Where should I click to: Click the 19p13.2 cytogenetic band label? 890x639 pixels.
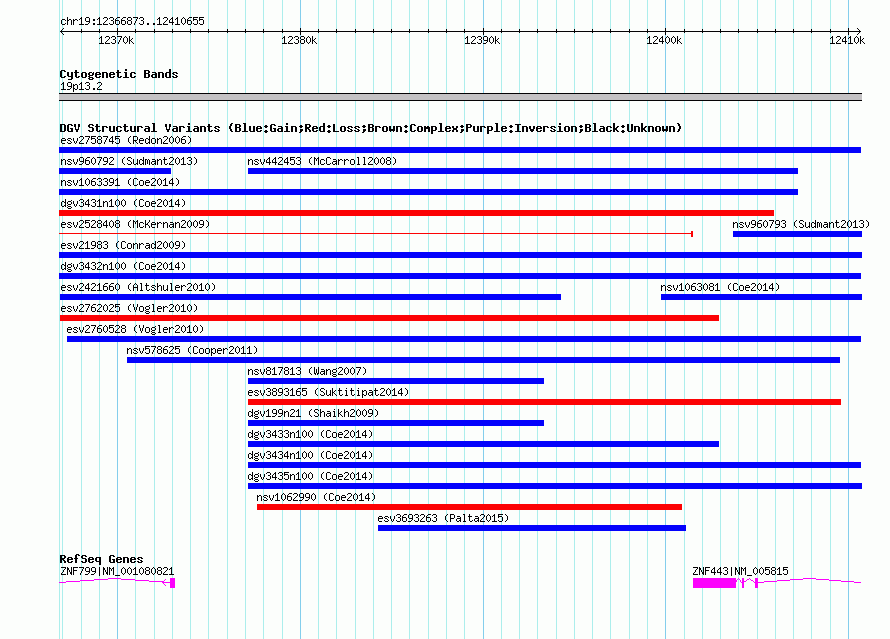pos(81,86)
